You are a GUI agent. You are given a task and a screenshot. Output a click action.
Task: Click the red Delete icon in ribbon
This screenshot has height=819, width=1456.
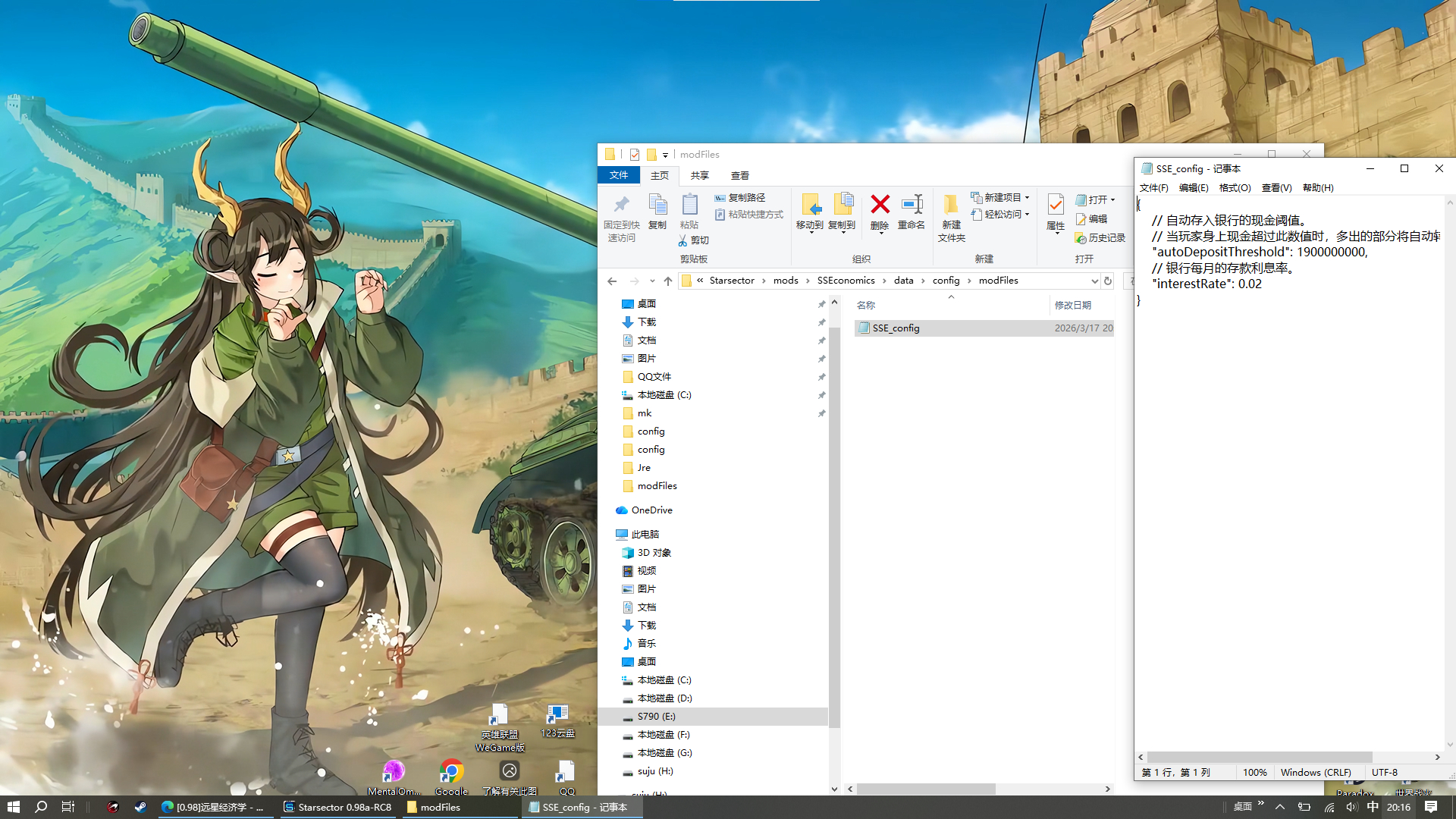point(880,206)
